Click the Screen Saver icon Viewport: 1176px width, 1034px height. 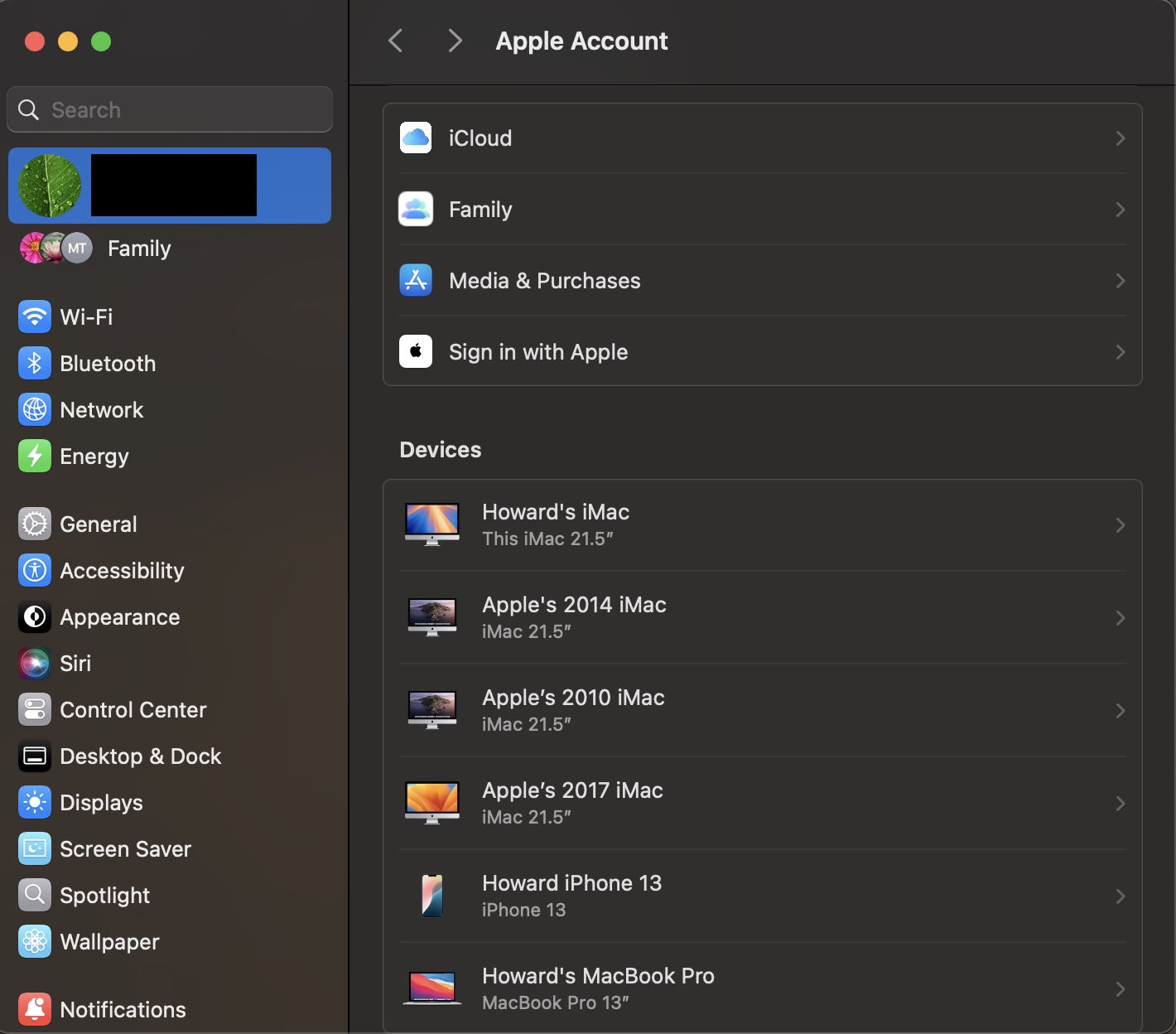click(x=35, y=848)
